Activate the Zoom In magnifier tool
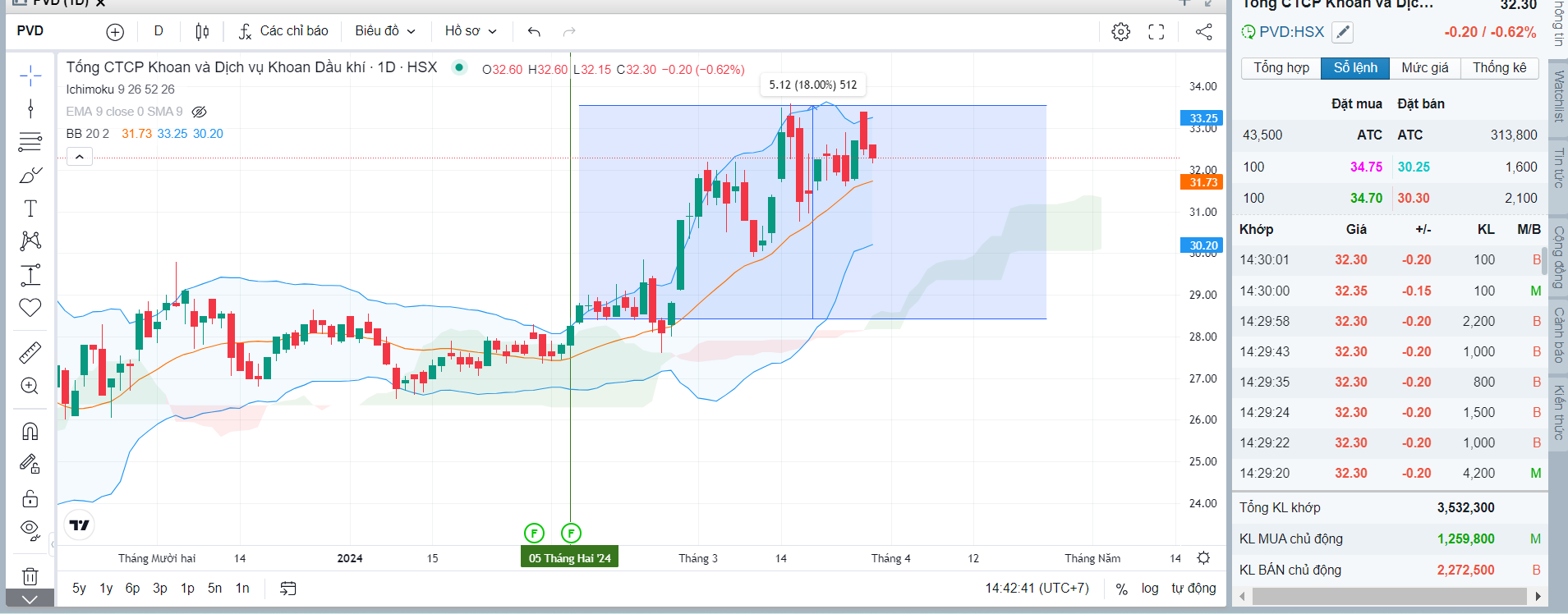Viewport: 1568px width, 614px height. point(30,386)
